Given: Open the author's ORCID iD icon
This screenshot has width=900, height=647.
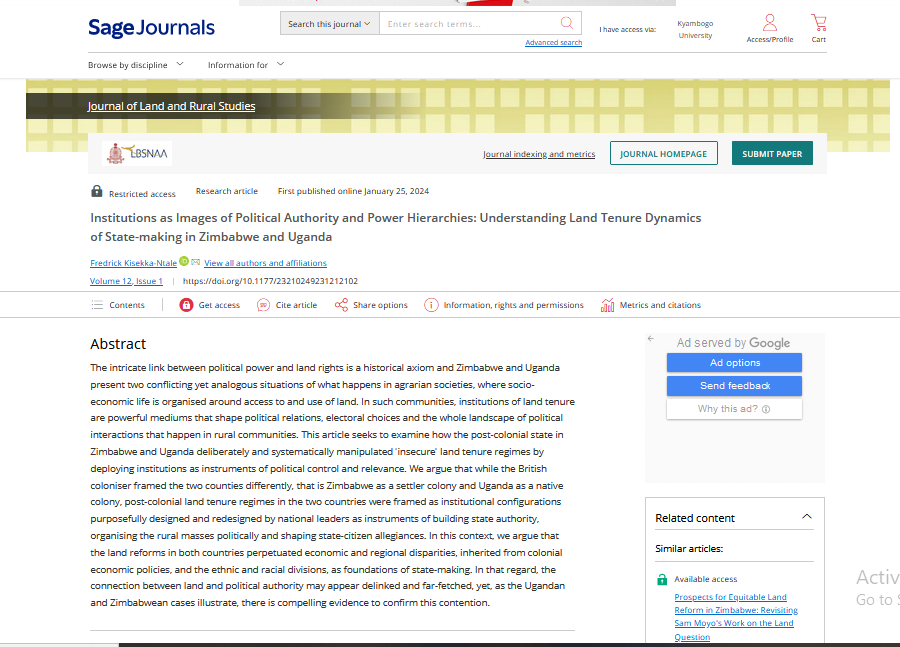Looking at the screenshot, I should [x=184, y=261].
